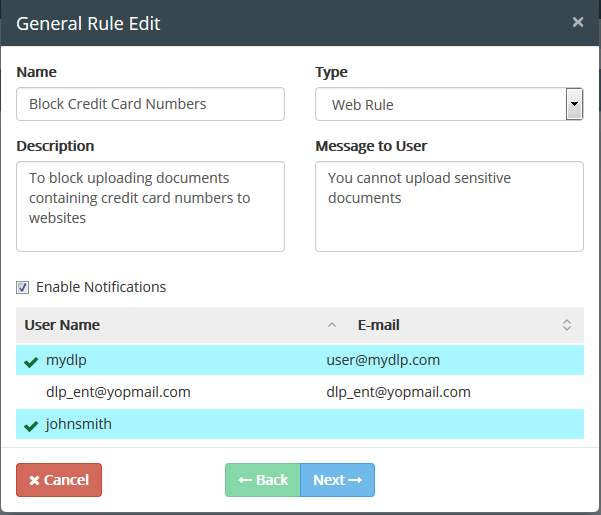Proceed with the Next button

click(337, 480)
